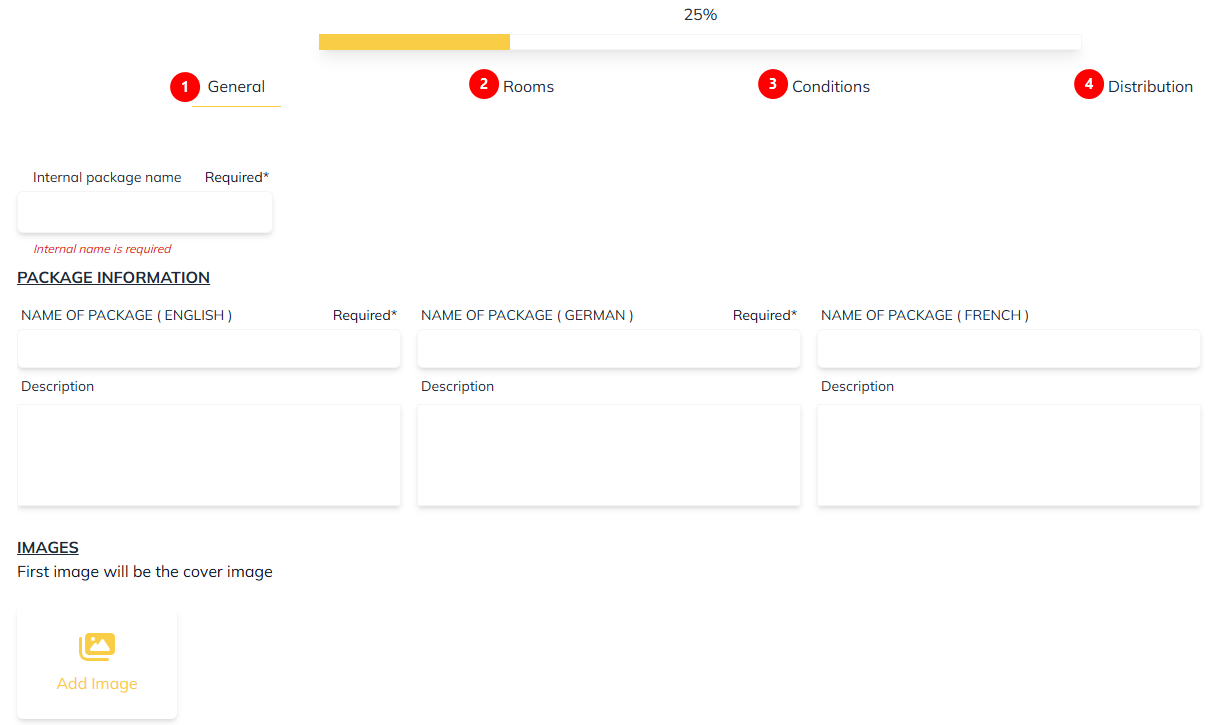The height and width of the screenshot is (725, 1210).
Task: Click the English Description text area
Action: pos(209,455)
